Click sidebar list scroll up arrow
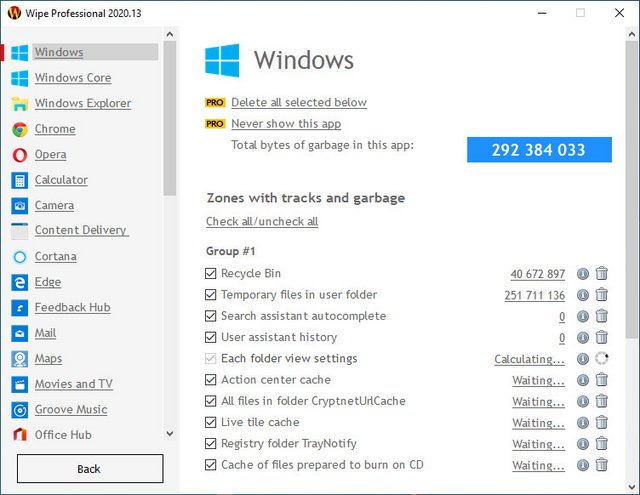 (x=170, y=35)
